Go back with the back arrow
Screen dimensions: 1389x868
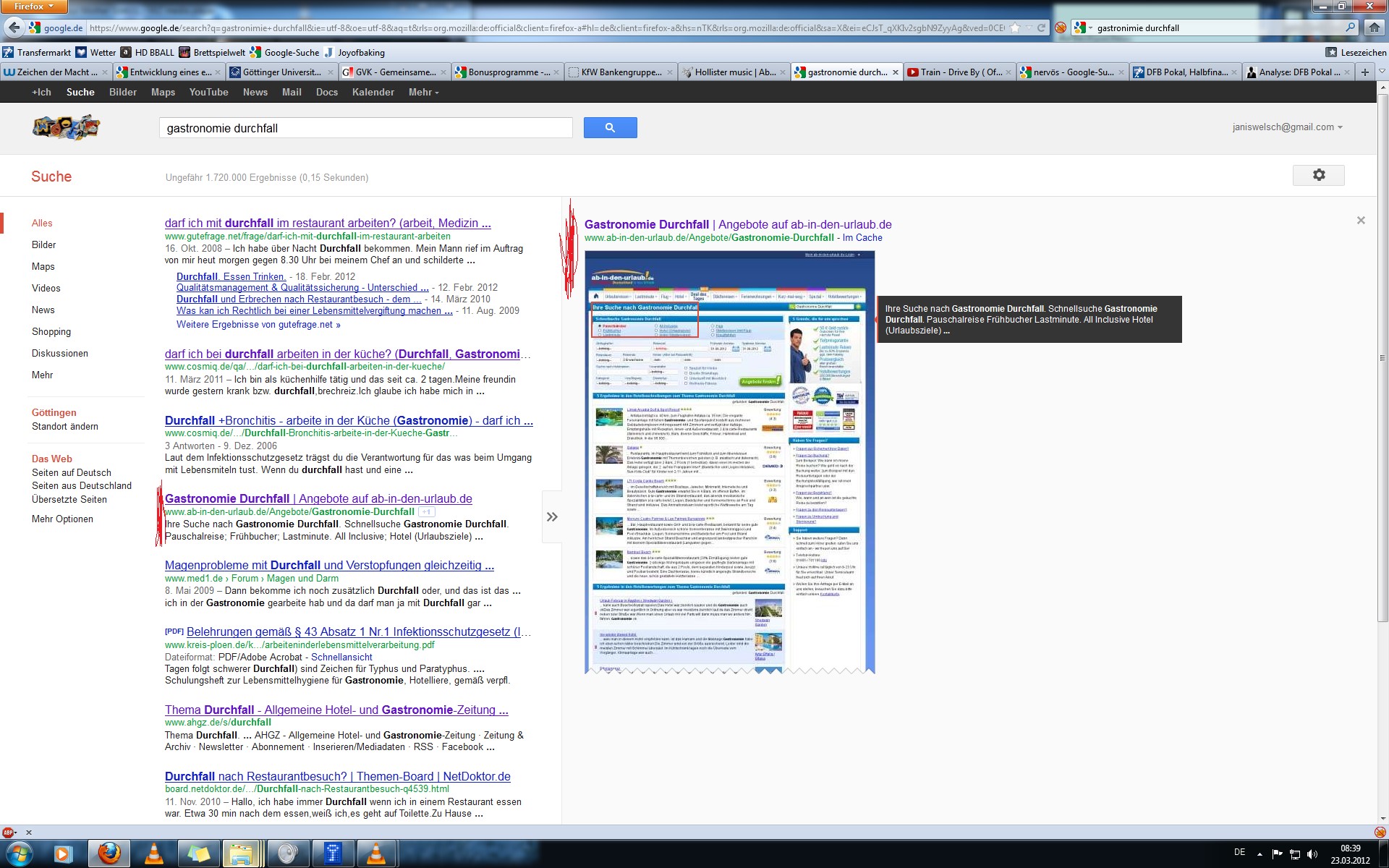14,28
